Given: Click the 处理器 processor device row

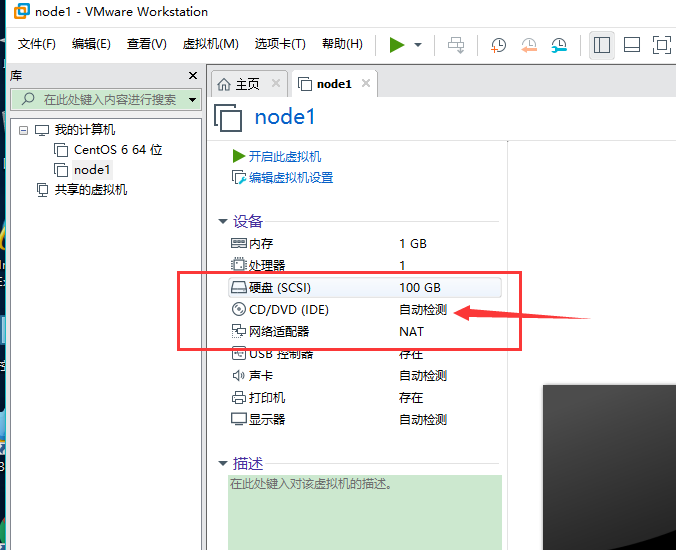Looking at the screenshot, I should tap(365, 265).
